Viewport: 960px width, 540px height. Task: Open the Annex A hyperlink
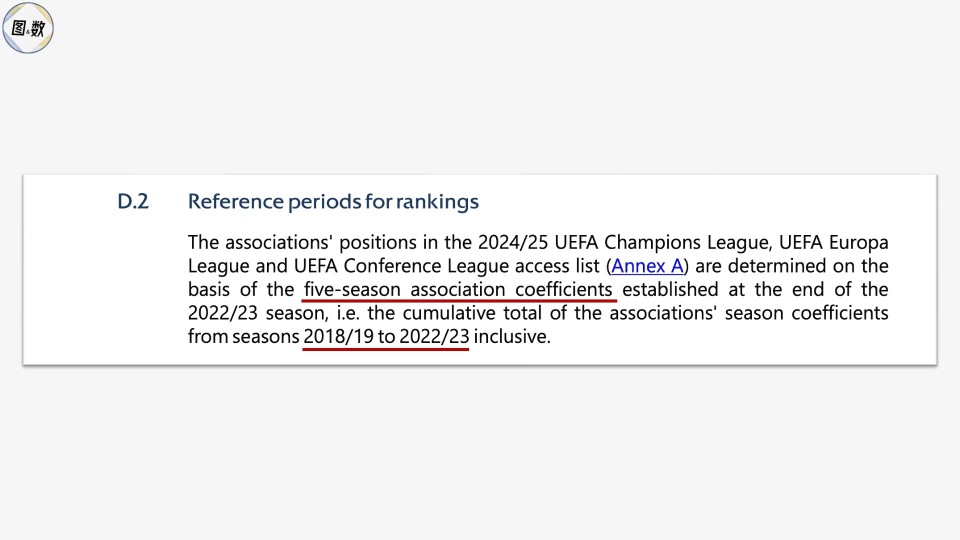coord(646,266)
